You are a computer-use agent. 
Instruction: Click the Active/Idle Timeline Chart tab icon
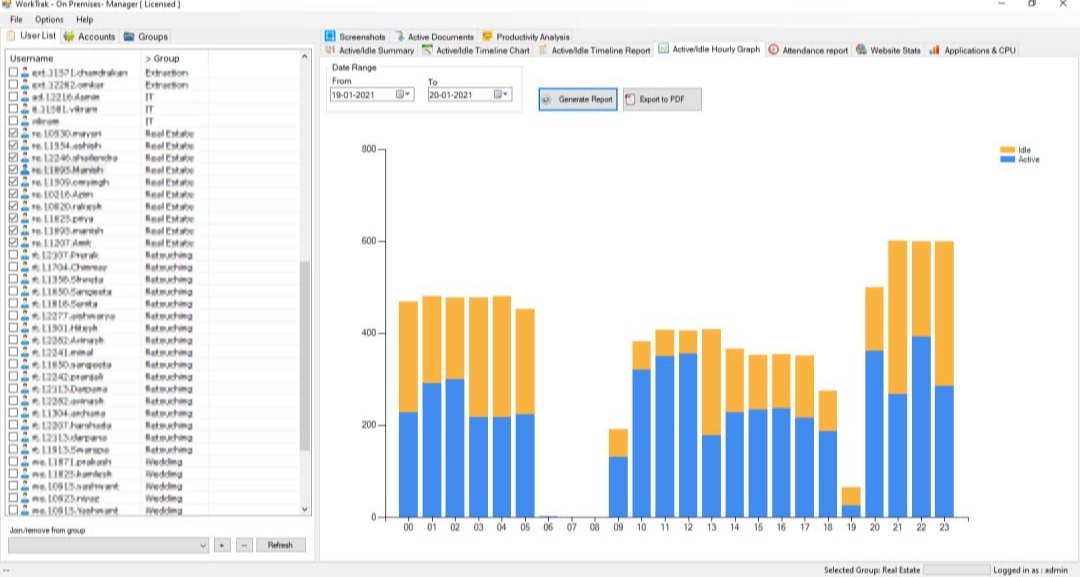click(427, 50)
